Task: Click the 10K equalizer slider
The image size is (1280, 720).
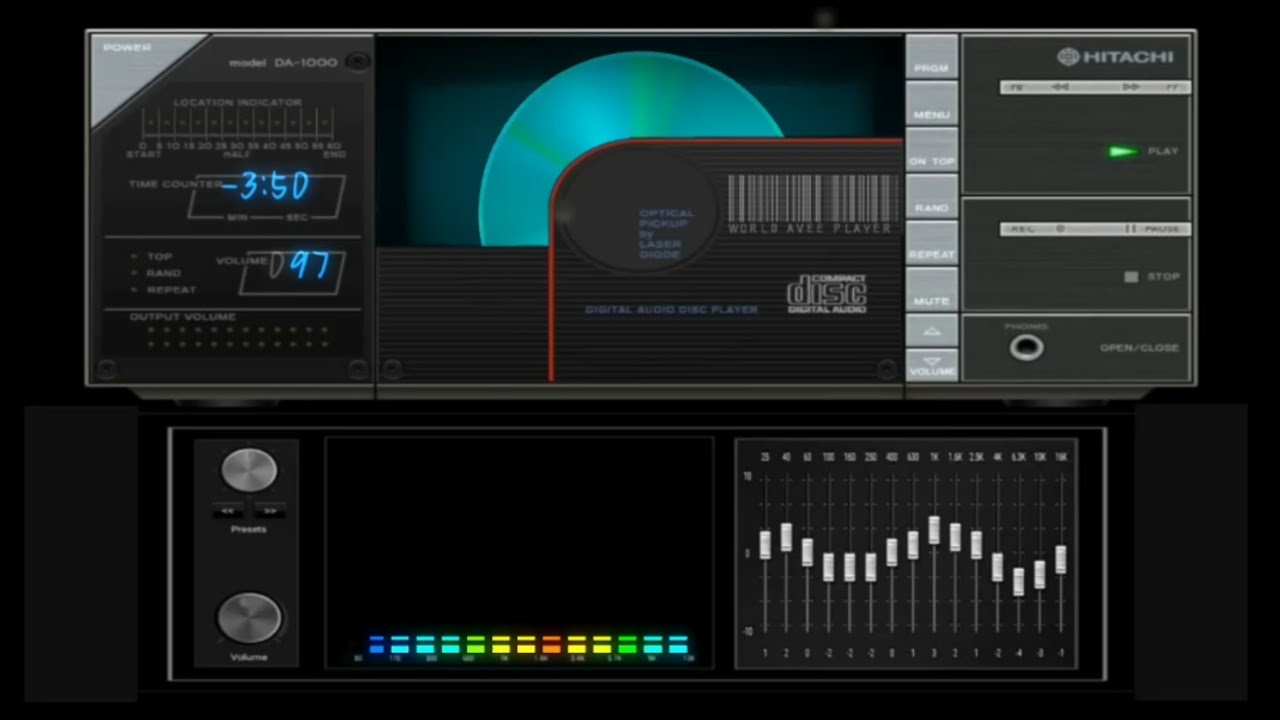Action: point(1039,574)
